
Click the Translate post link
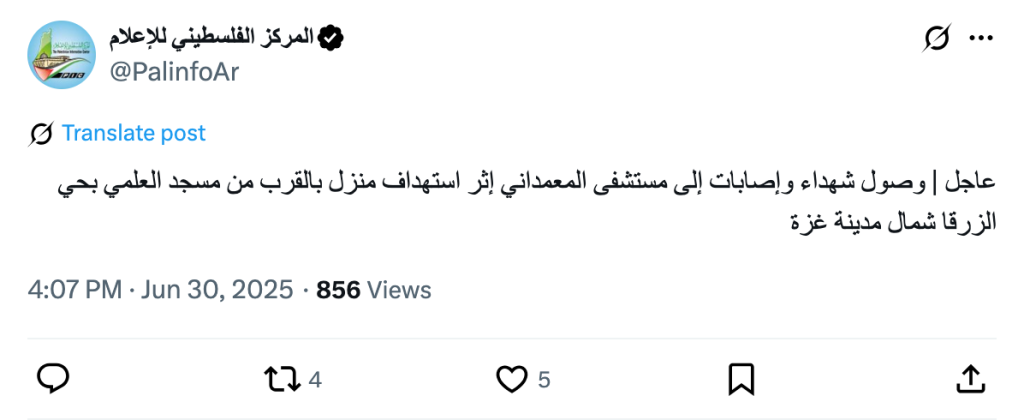point(133,133)
